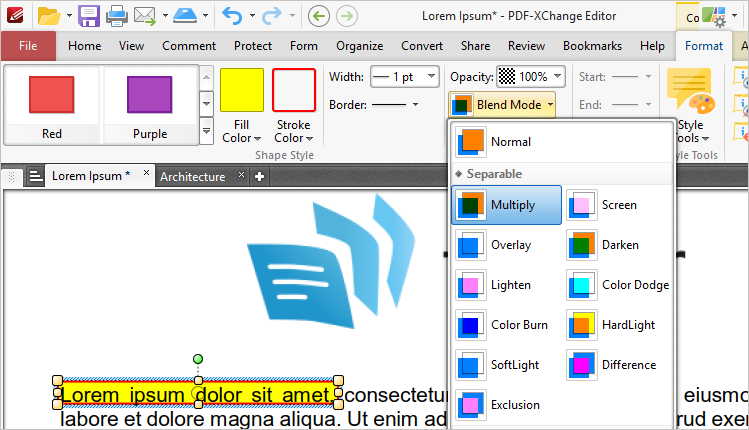Image resolution: width=749 pixels, height=430 pixels.
Task: Click the Email envelope icon
Action: [144, 15]
